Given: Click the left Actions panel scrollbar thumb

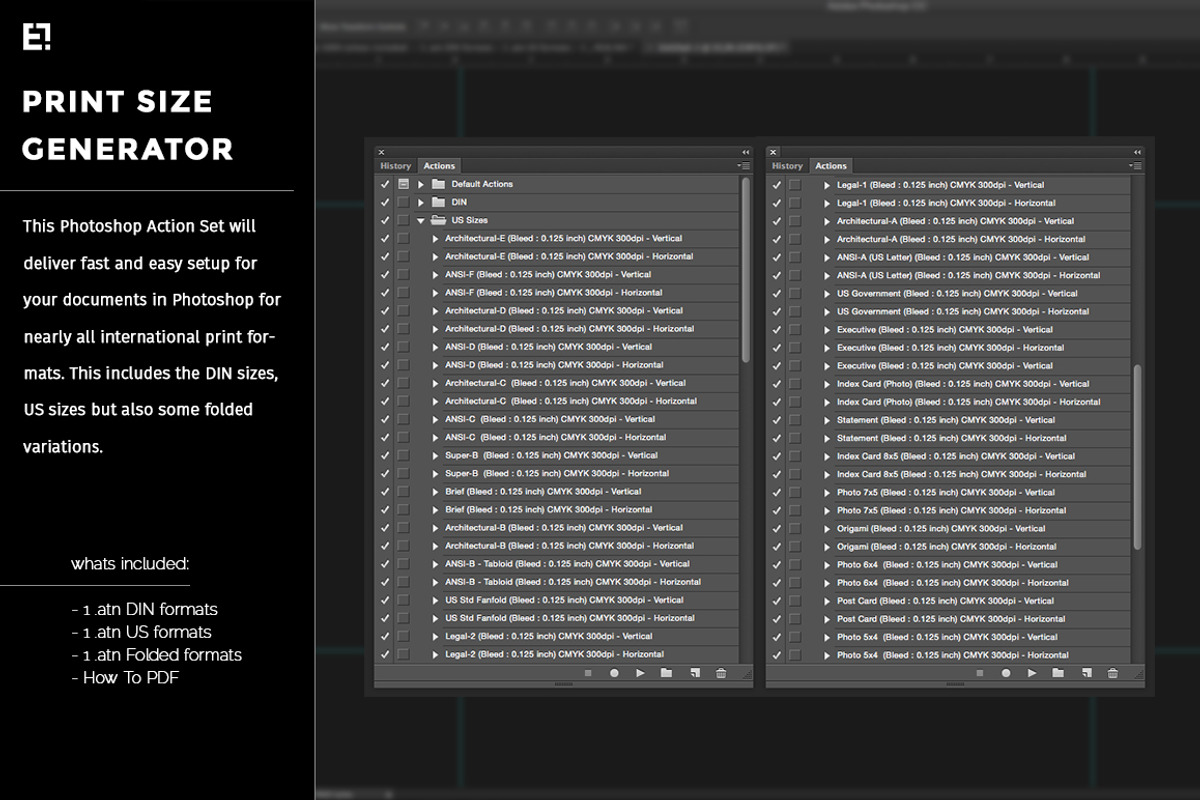Looking at the screenshot, I should point(746,270).
